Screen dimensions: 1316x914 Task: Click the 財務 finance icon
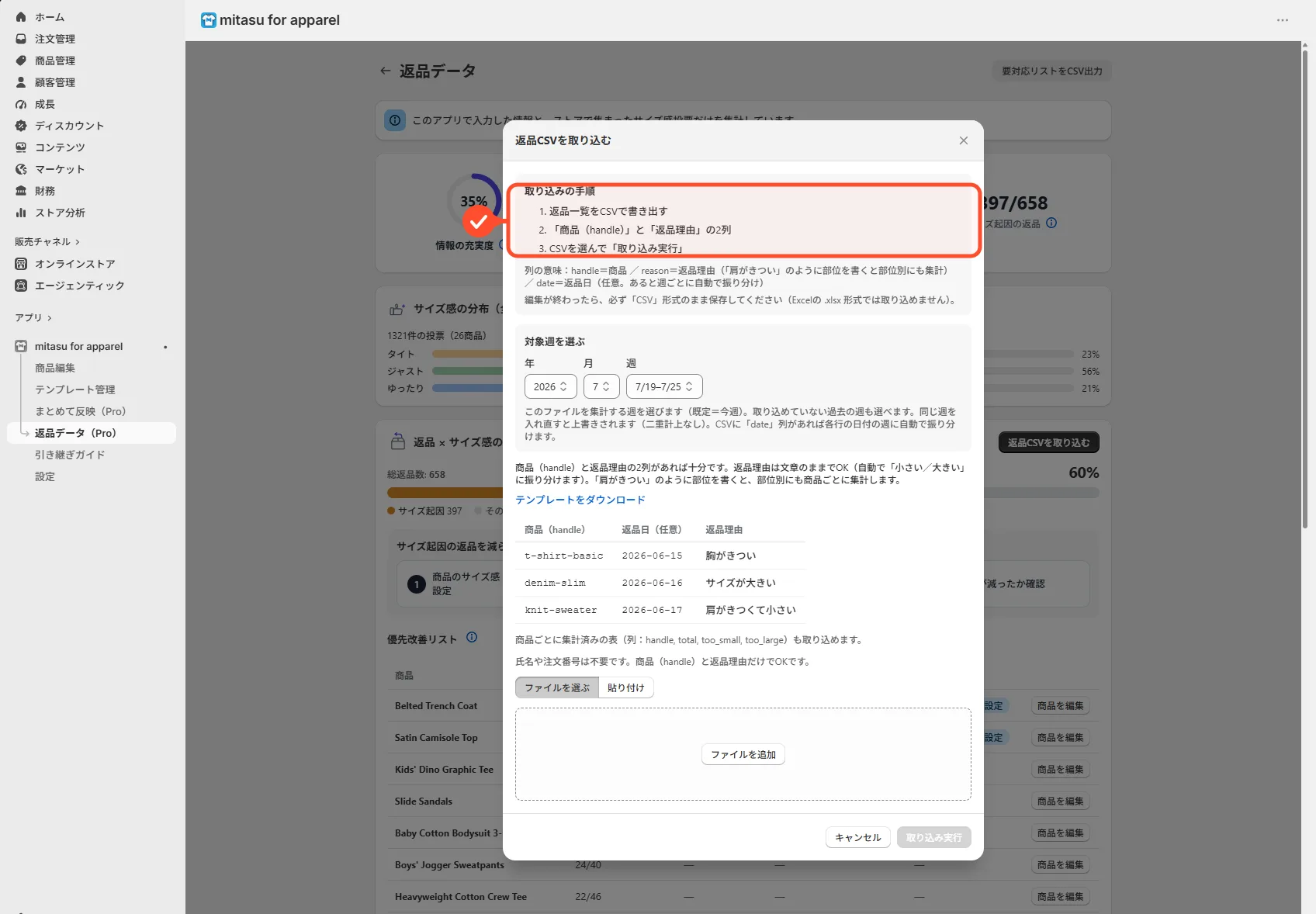[x=21, y=191]
